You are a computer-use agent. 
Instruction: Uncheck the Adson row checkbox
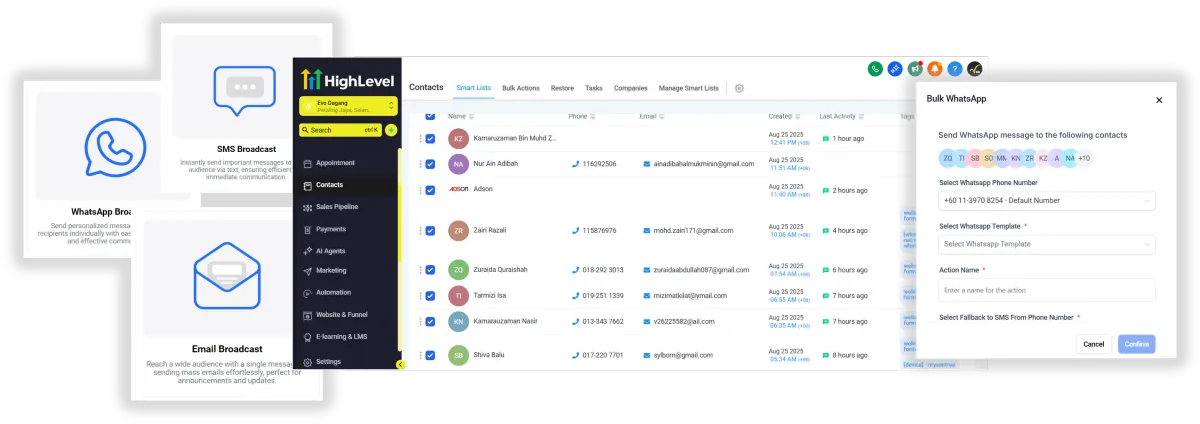pyautogui.click(x=430, y=189)
